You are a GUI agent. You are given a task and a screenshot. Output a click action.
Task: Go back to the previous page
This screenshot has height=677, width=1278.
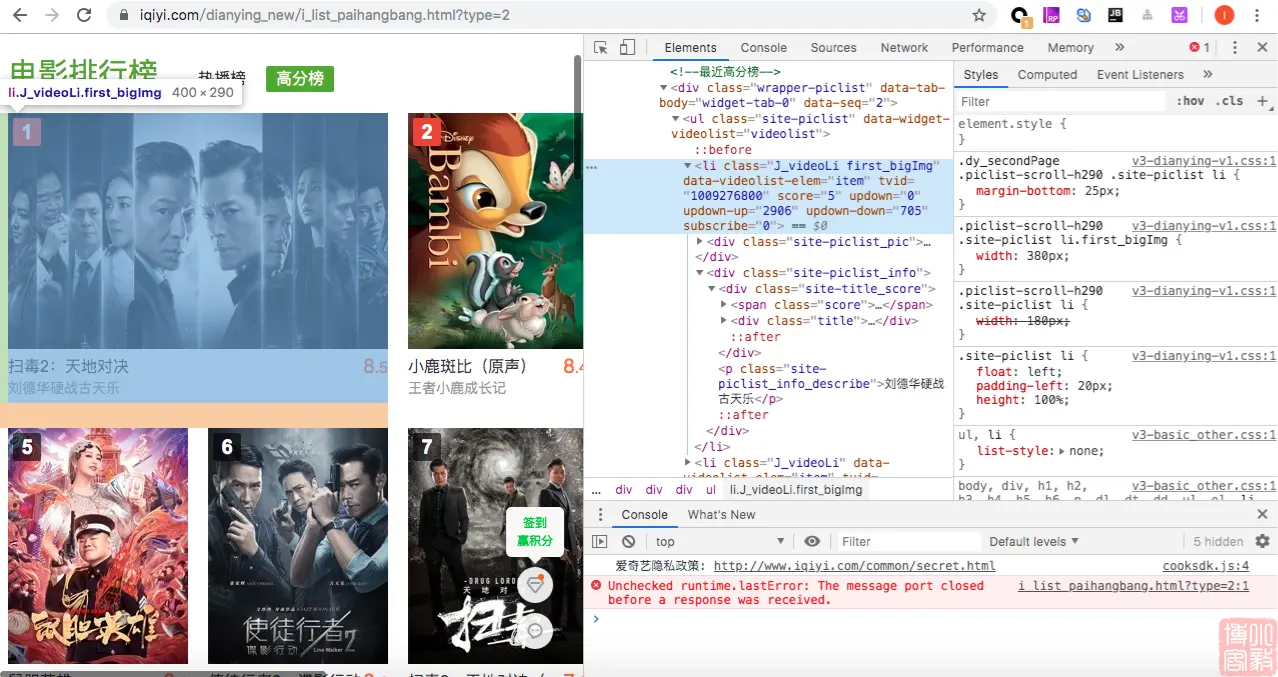tap(19, 15)
